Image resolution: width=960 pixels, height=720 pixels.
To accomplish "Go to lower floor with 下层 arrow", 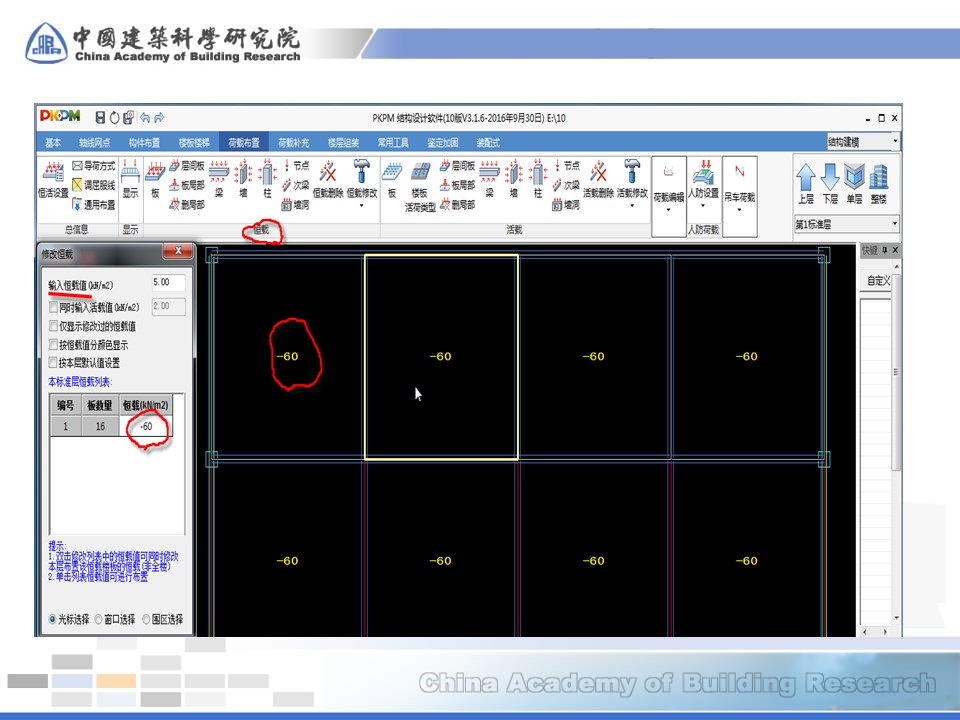I will click(830, 183).
